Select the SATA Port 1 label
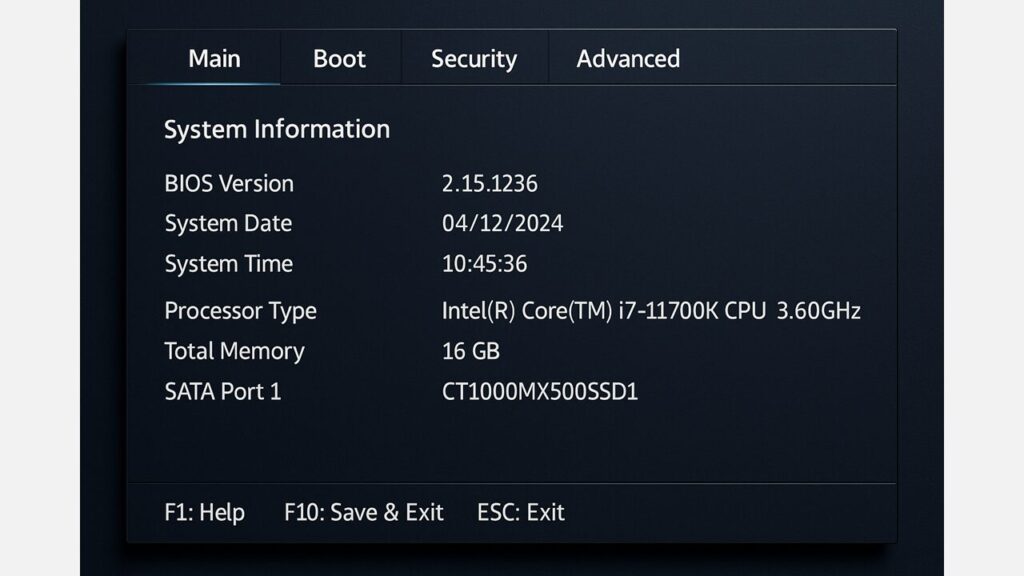This screenshot has width=1024, height=576. [222, 391]
